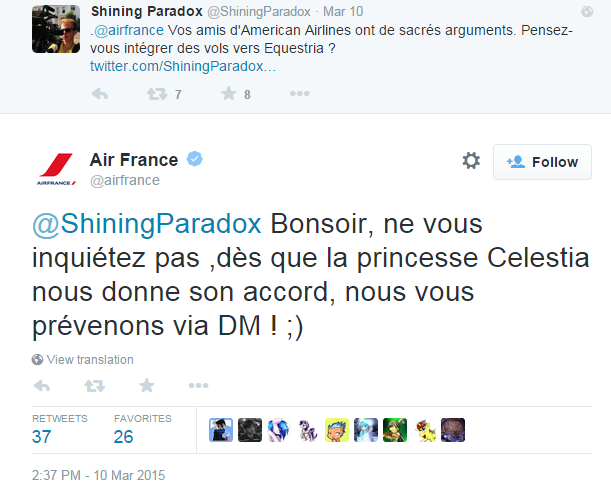Viewport: 611px width, 501px height.
Task: Open more options on Air France tweet
Action: point(198,385)
